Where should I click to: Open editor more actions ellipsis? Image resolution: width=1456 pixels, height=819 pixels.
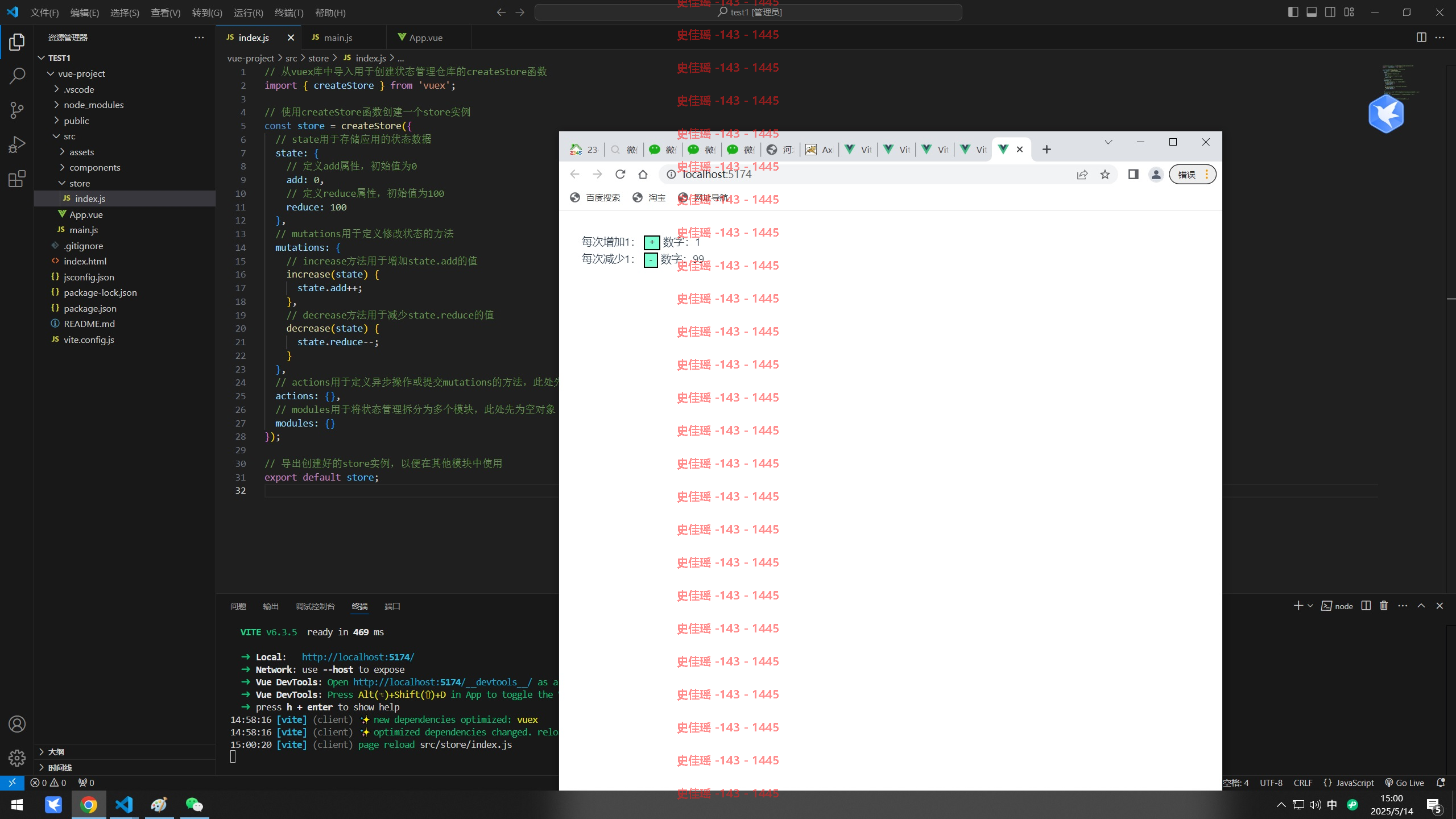click(x=1440, y=38)
